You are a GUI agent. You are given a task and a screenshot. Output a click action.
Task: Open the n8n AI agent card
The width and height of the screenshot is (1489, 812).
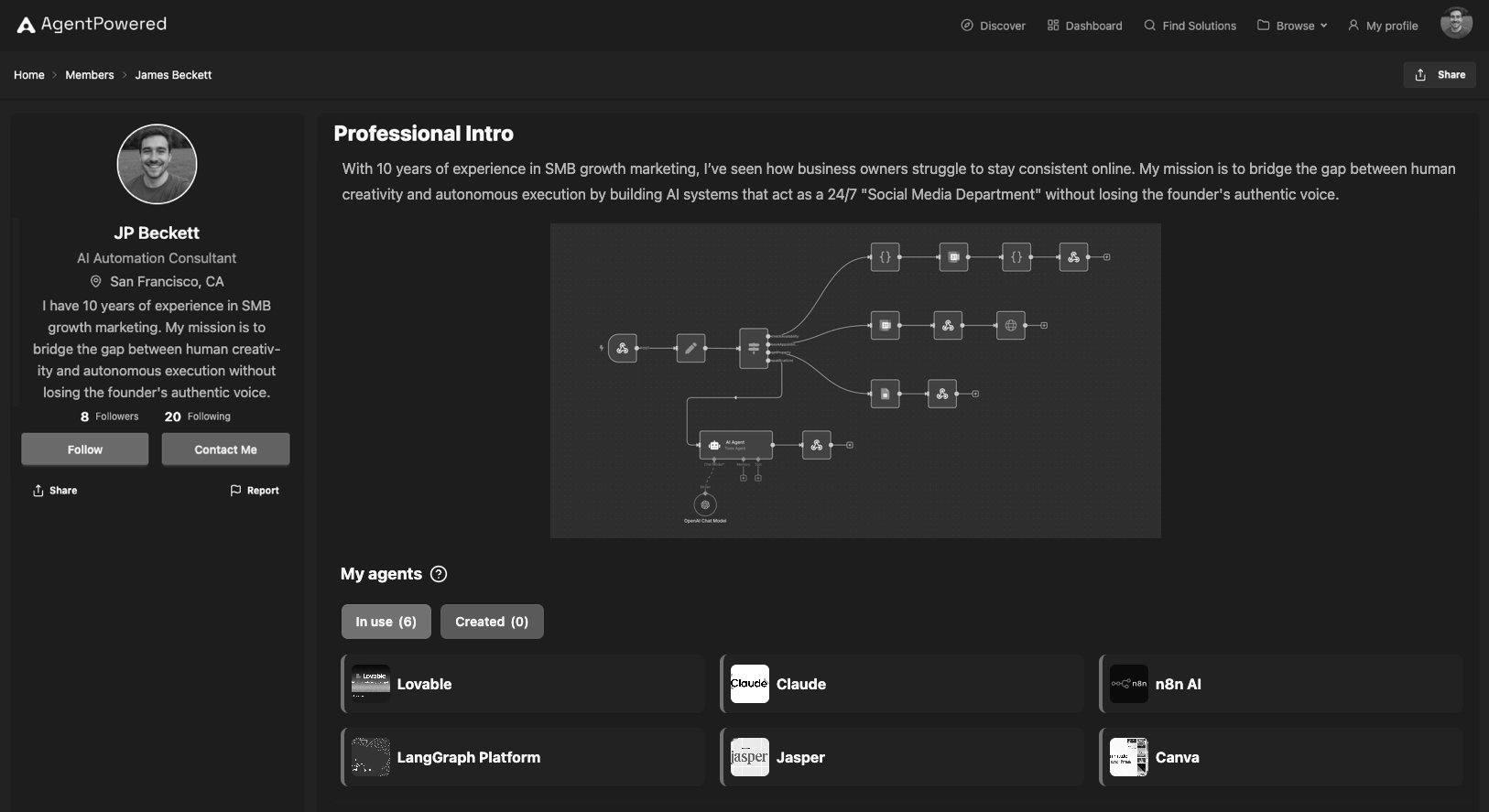[1281, 684]
